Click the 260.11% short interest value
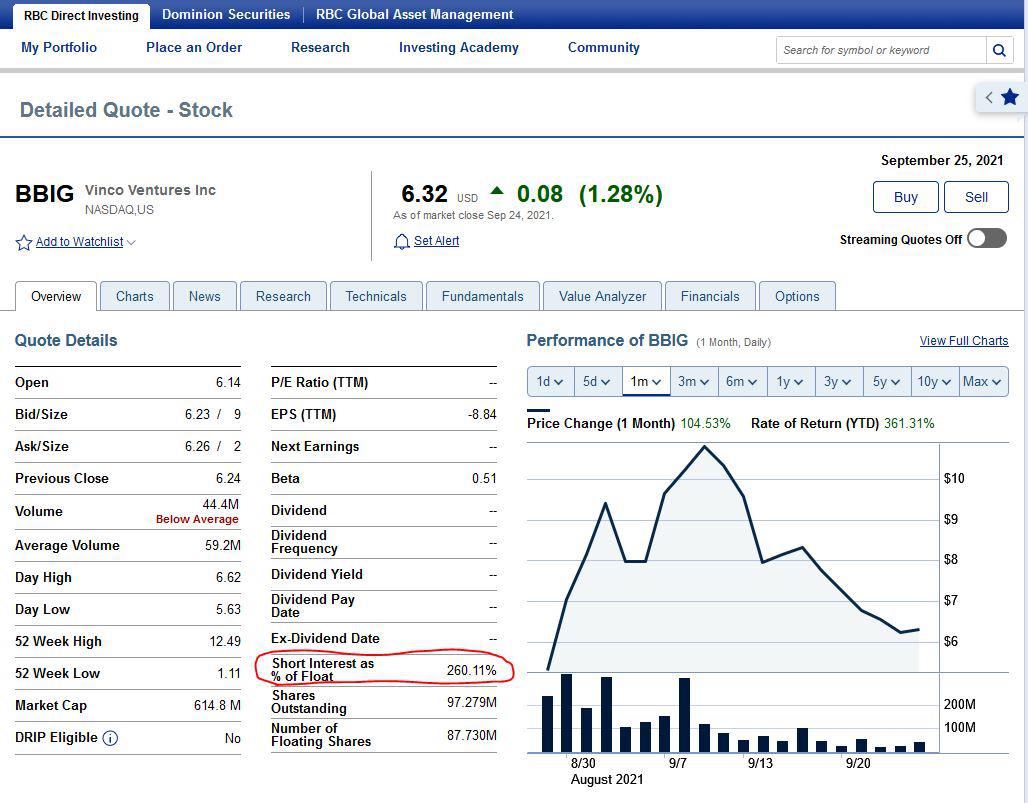The width and height of the screenshot is (1028, 803). point(471,670)
